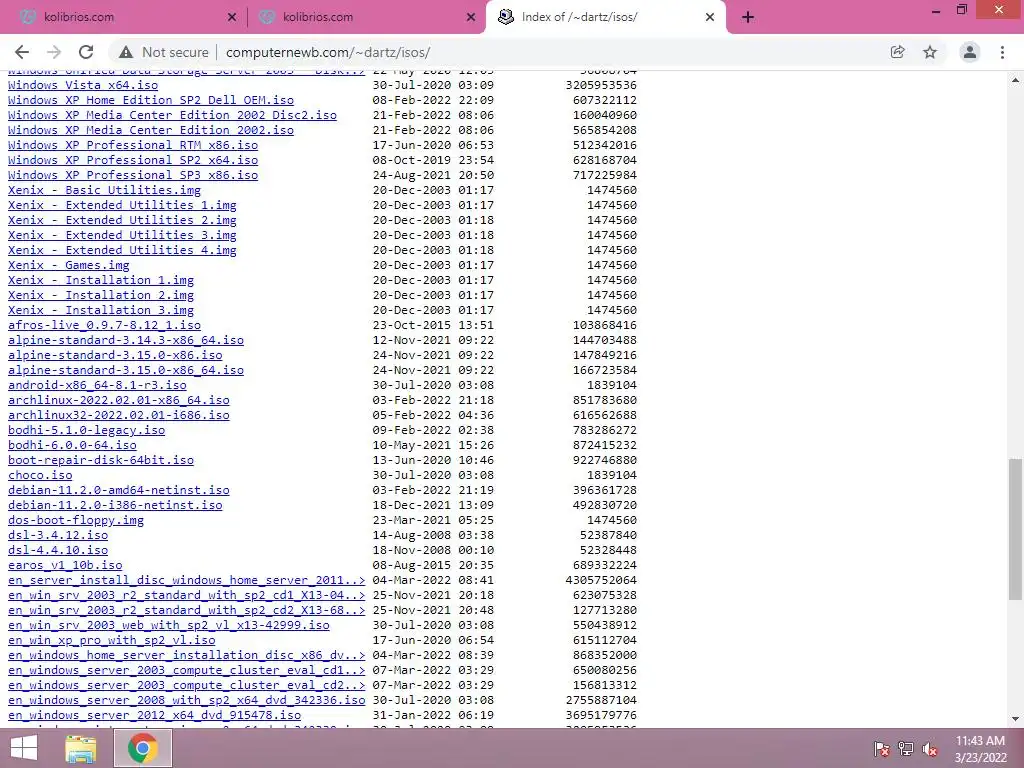Image resolution: width=1024 pixels, height=768 pixels.
Task: Download en_win_xp_pro_with_sp2_vl.iso
Action: 112,641
